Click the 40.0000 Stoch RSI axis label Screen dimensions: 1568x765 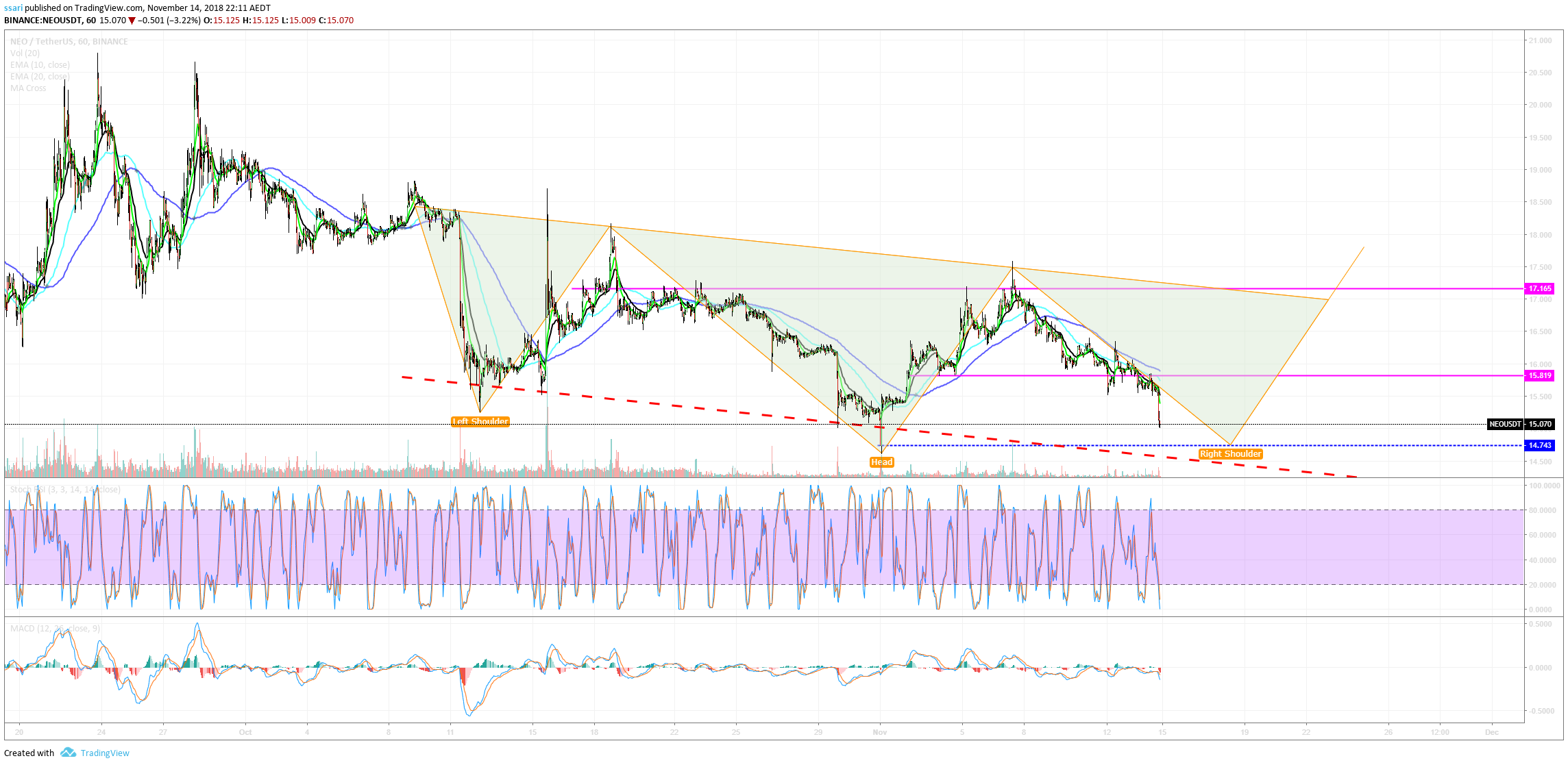pos(1542,560)
